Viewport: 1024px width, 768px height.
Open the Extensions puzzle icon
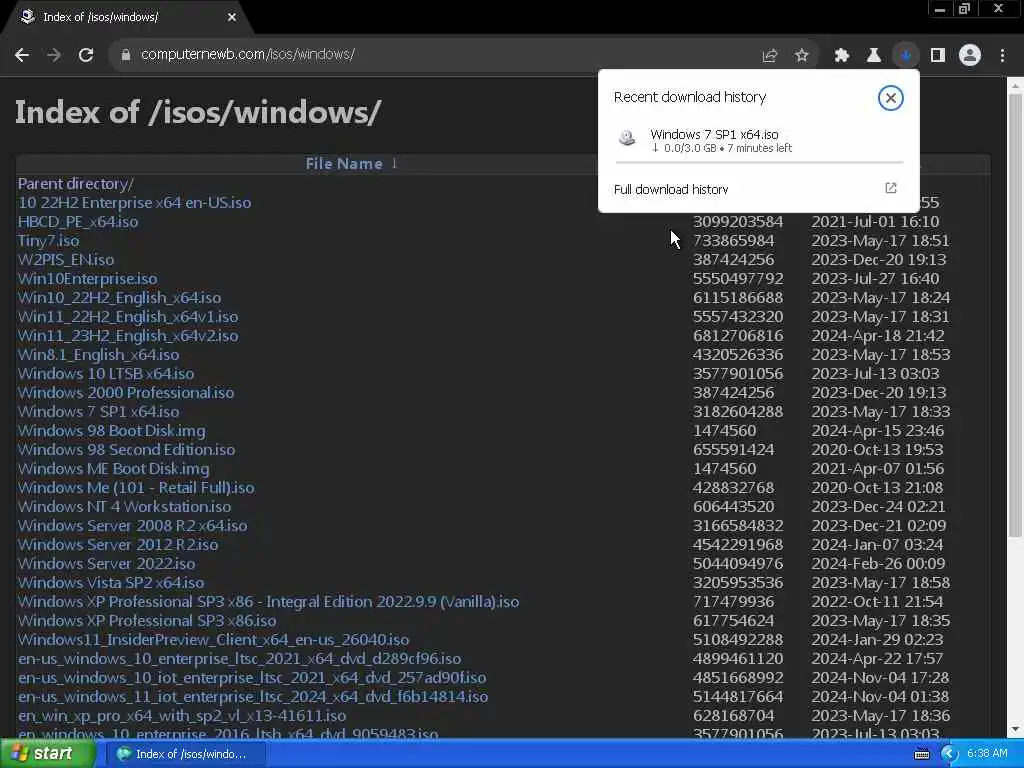pos(841,56)
